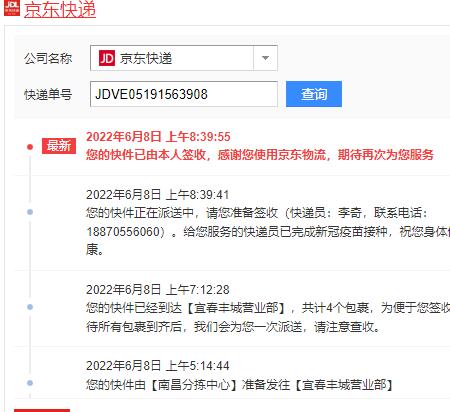Click the timeline dot for 8:39:41 entry
This screenshot has height=412, width=450.
[x=30, y=212]
